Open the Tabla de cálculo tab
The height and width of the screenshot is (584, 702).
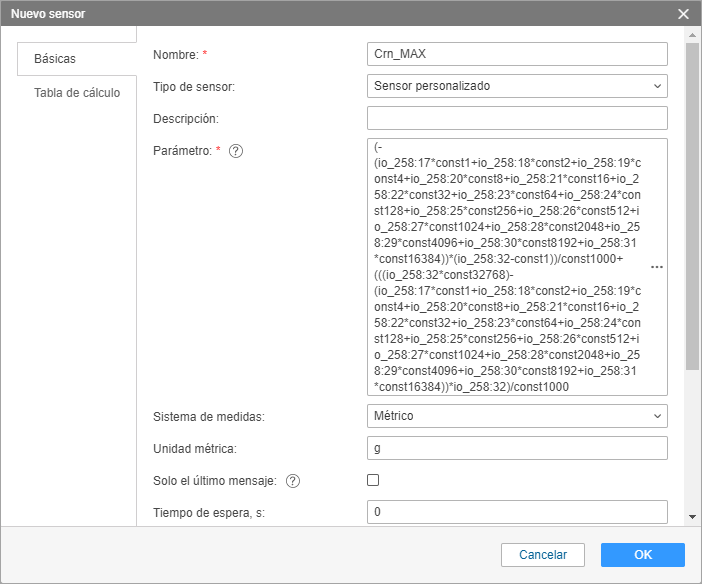(77, 93)
